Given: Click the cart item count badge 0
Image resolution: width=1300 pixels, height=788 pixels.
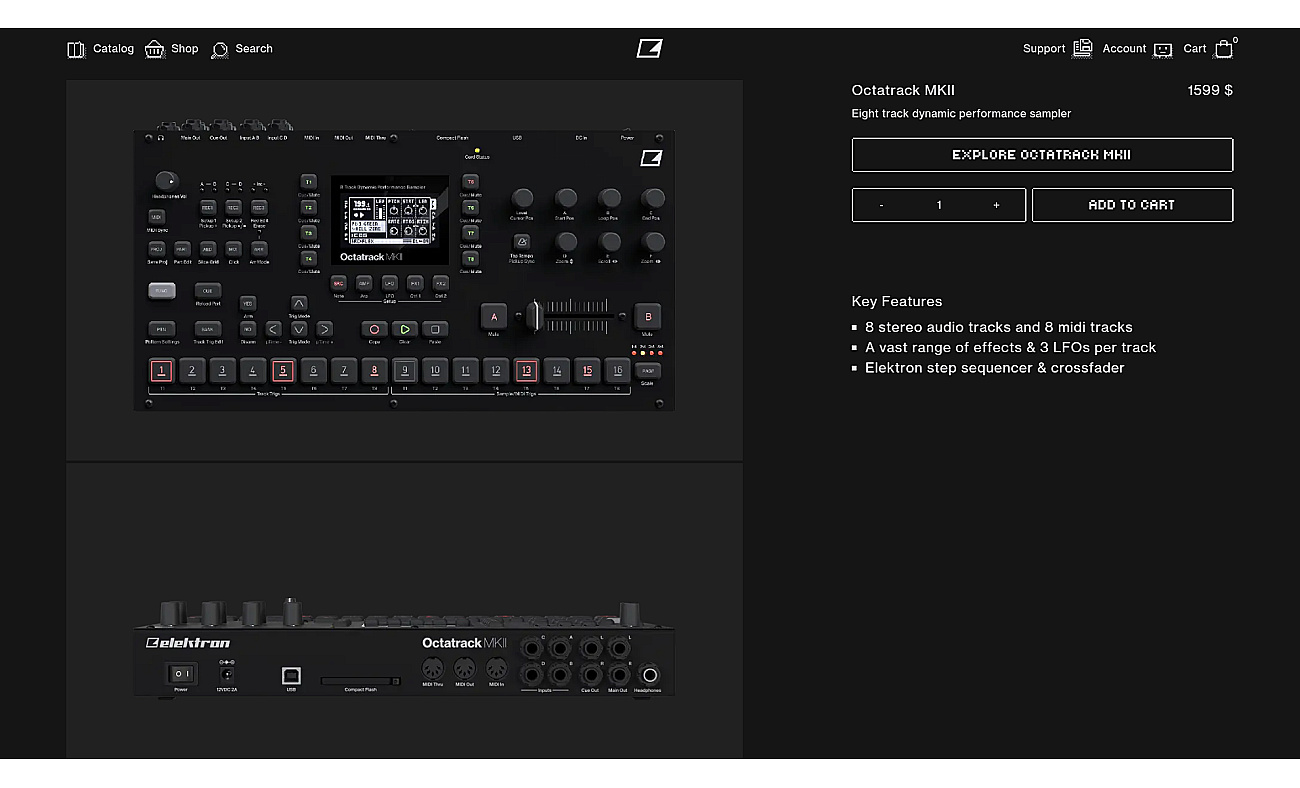Looking at the screenshot, I should 1235,41.
